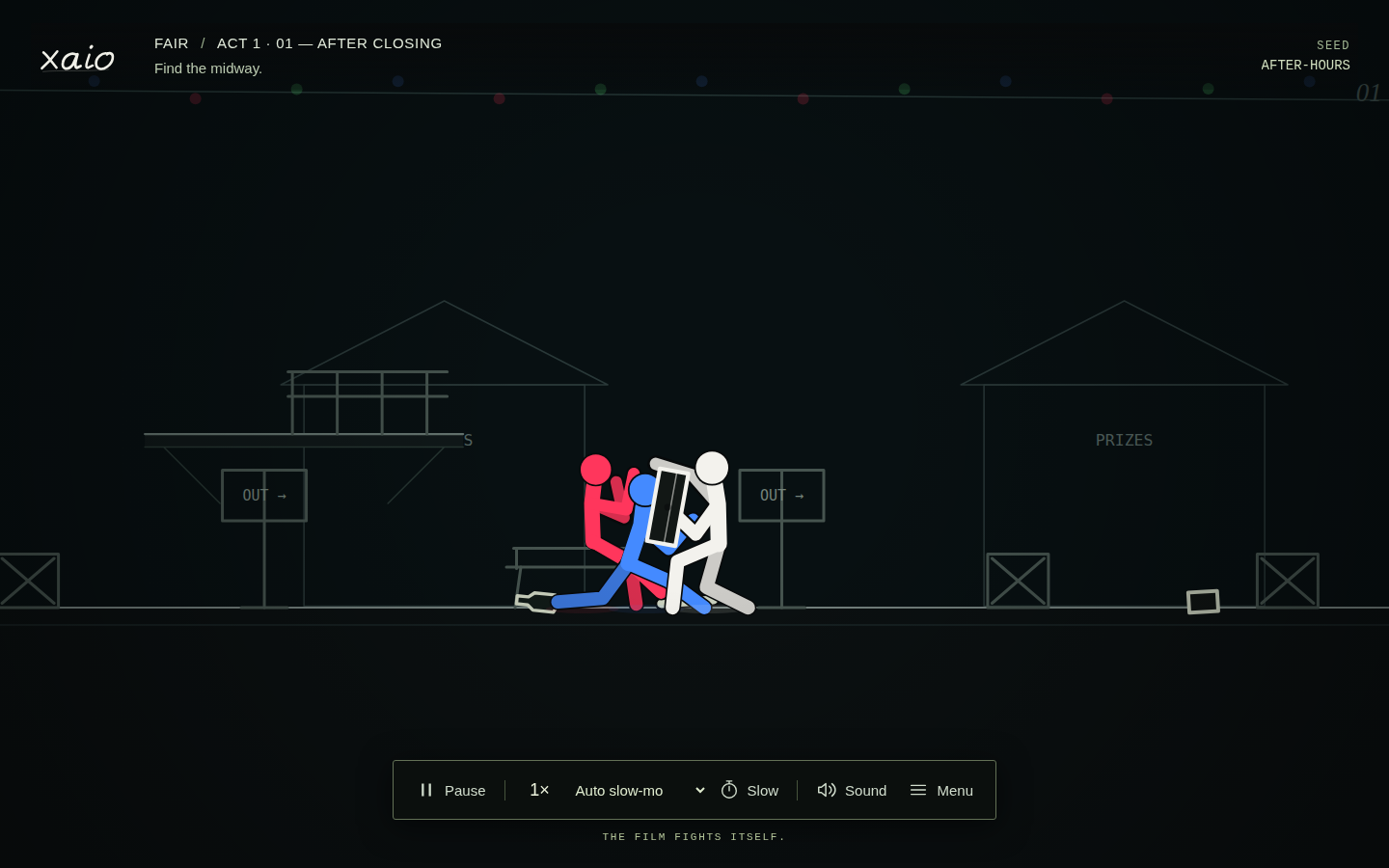Expand the slow-mo chevron arrow
This screenshot has height=868, width=1389.
pos(700,790)
